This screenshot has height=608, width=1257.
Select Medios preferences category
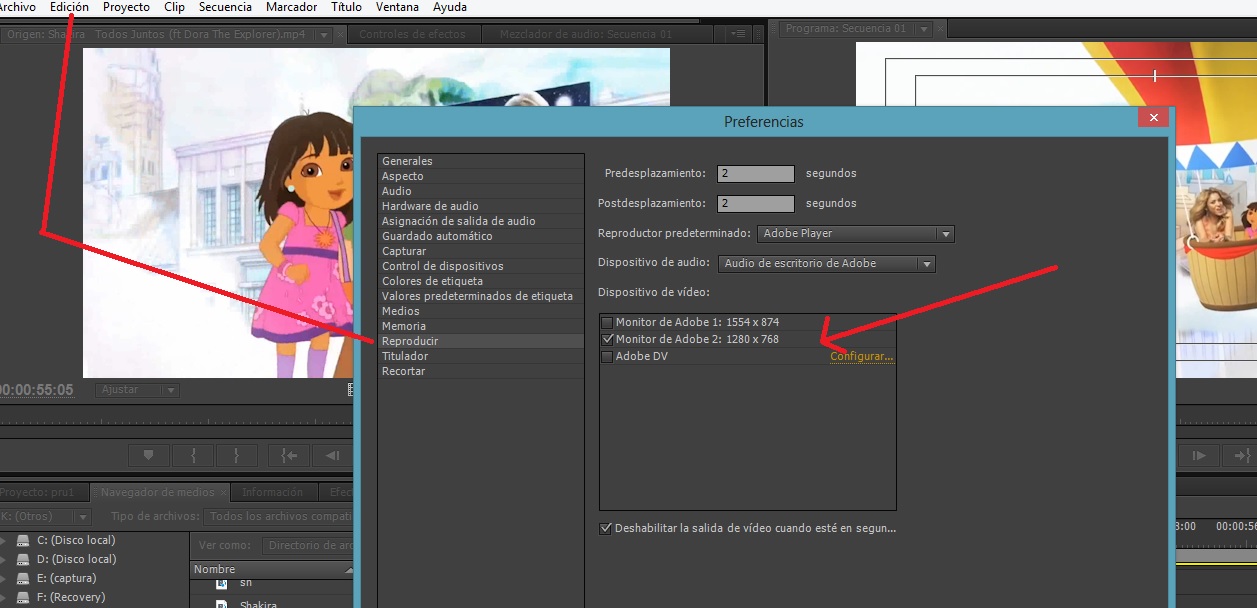tap(480, 311)
